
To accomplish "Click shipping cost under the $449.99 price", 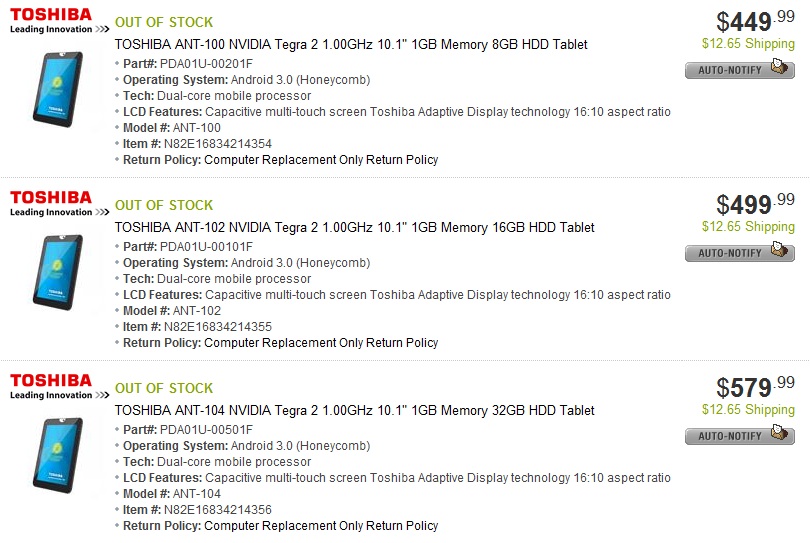I will tap(748, 43).
